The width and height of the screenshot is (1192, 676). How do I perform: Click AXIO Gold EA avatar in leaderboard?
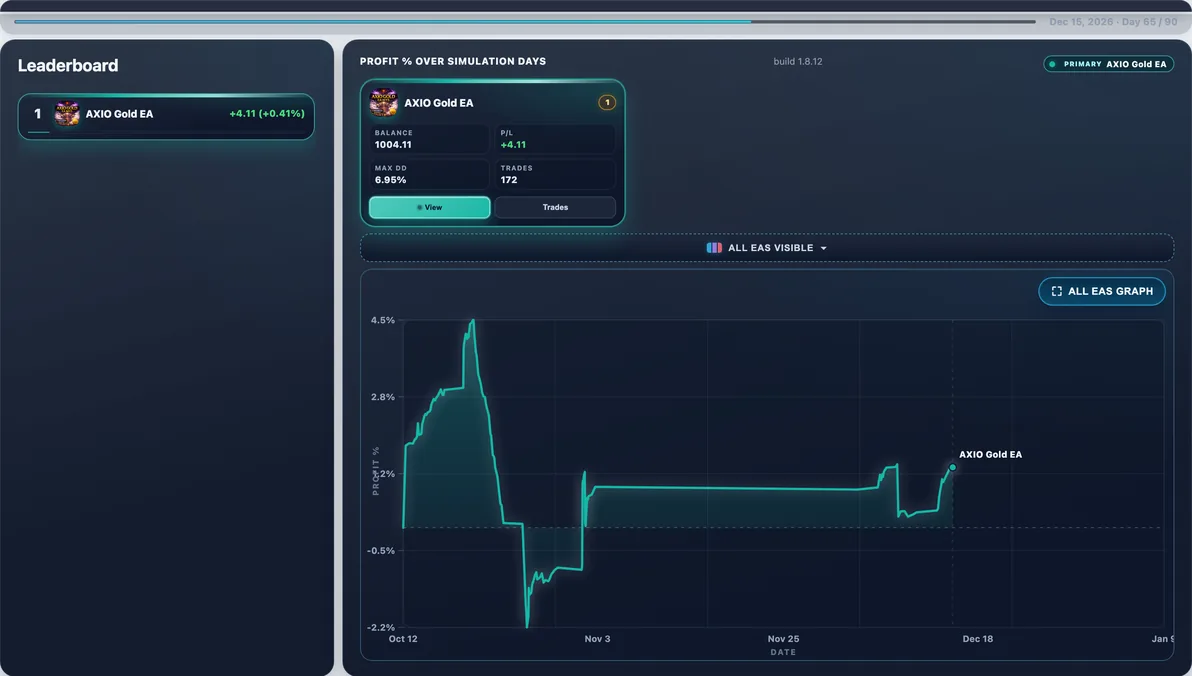coord(67,114)
